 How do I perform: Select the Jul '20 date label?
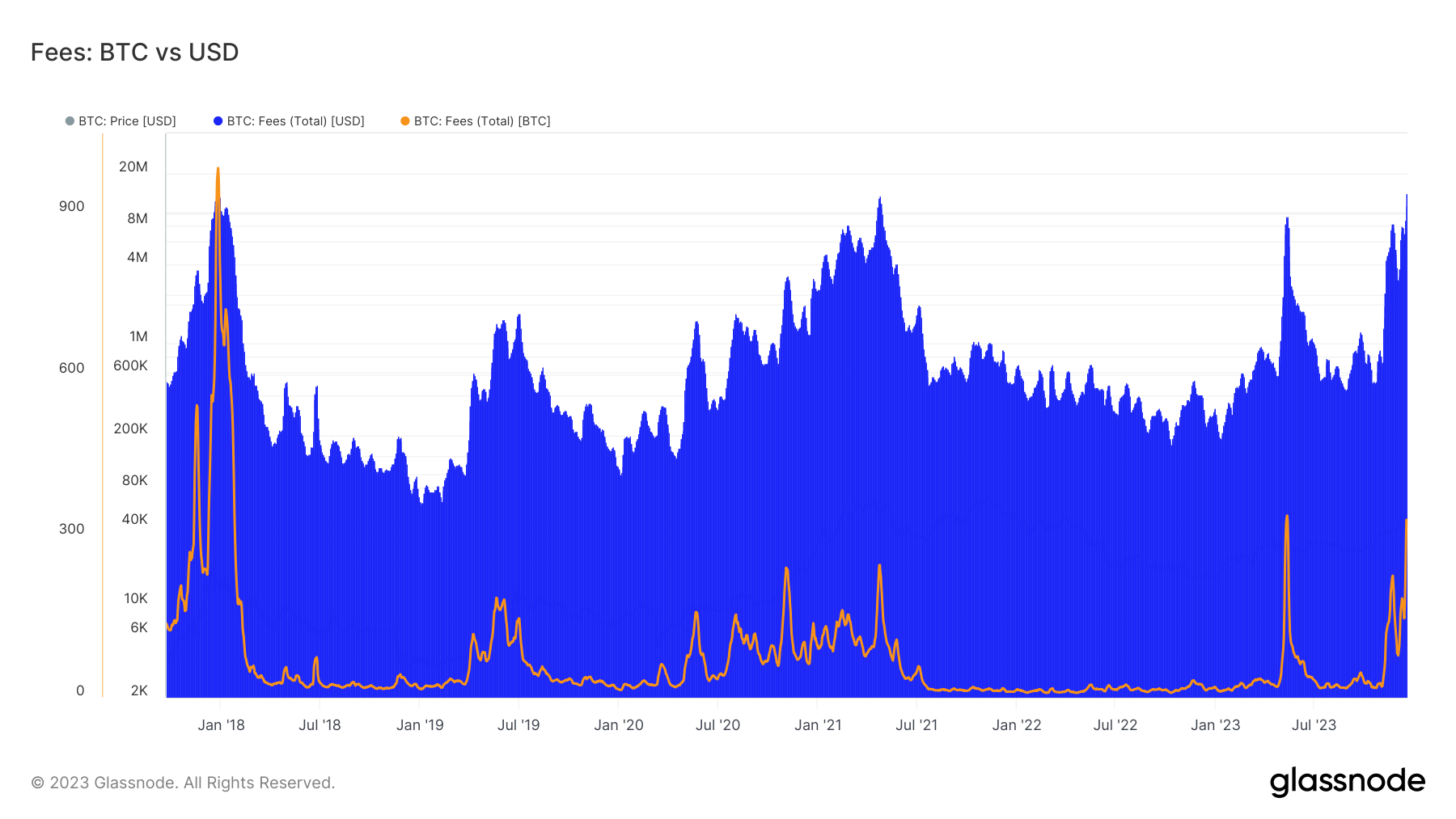pos(719,725)
